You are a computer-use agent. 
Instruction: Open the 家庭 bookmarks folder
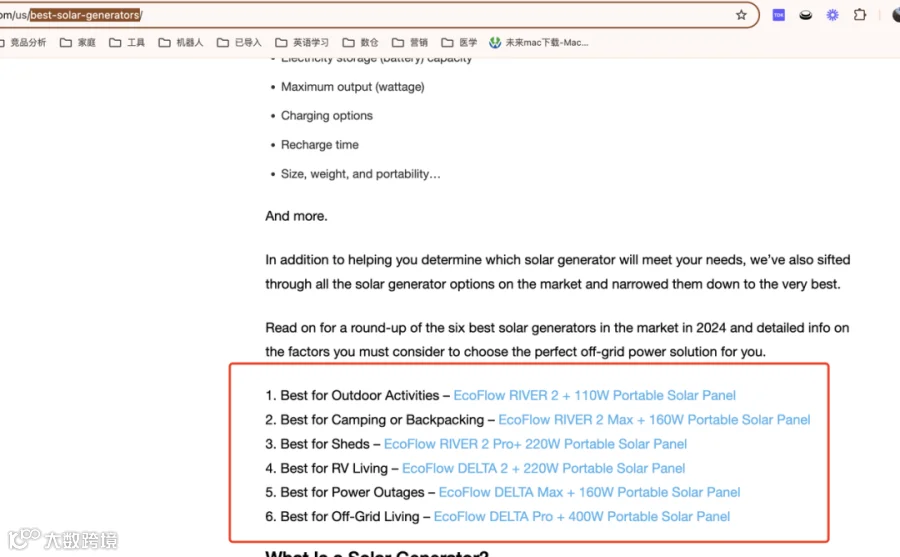coord(77,42)
